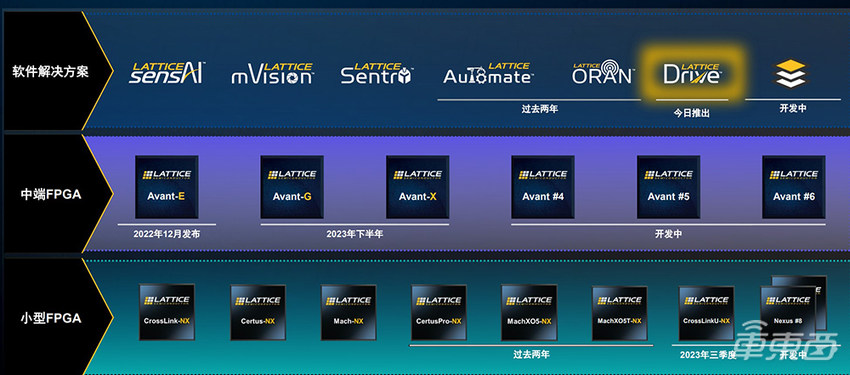The width and height of the screenshot is (850, 375).
Task: Select the highlighted Lattice Drive logo
Action: tap(692, 73)
